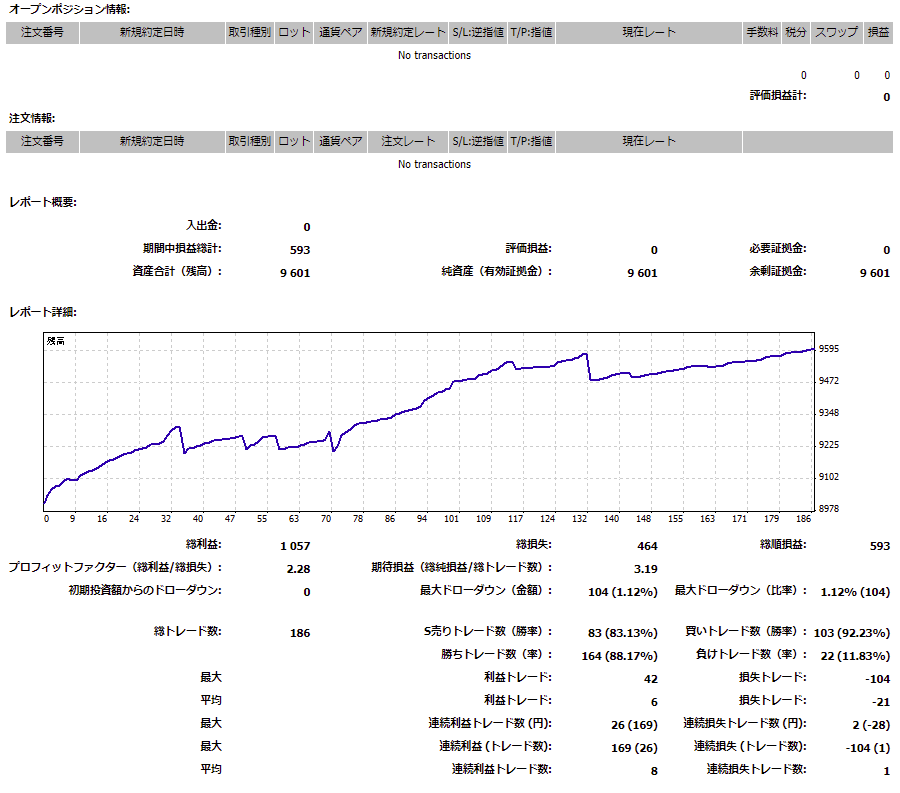Select the 総利益 value 1 057
Screen dimensions: 900x793
tap(295, 546)
